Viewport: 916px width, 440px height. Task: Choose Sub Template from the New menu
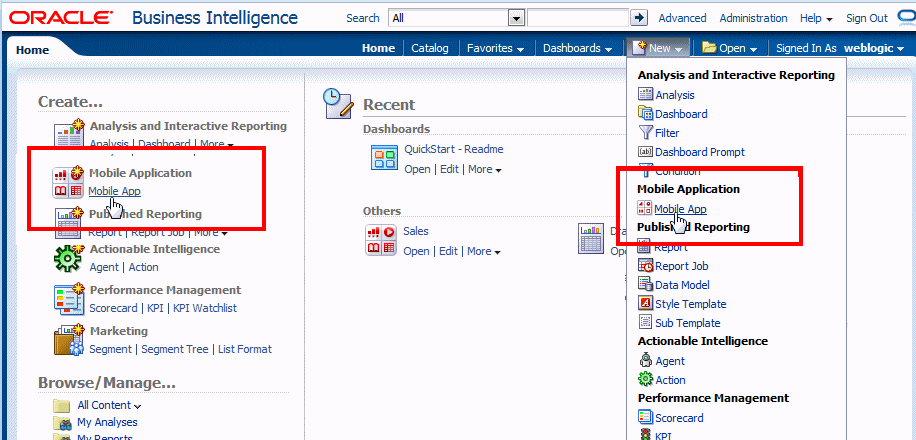[688, 323]
